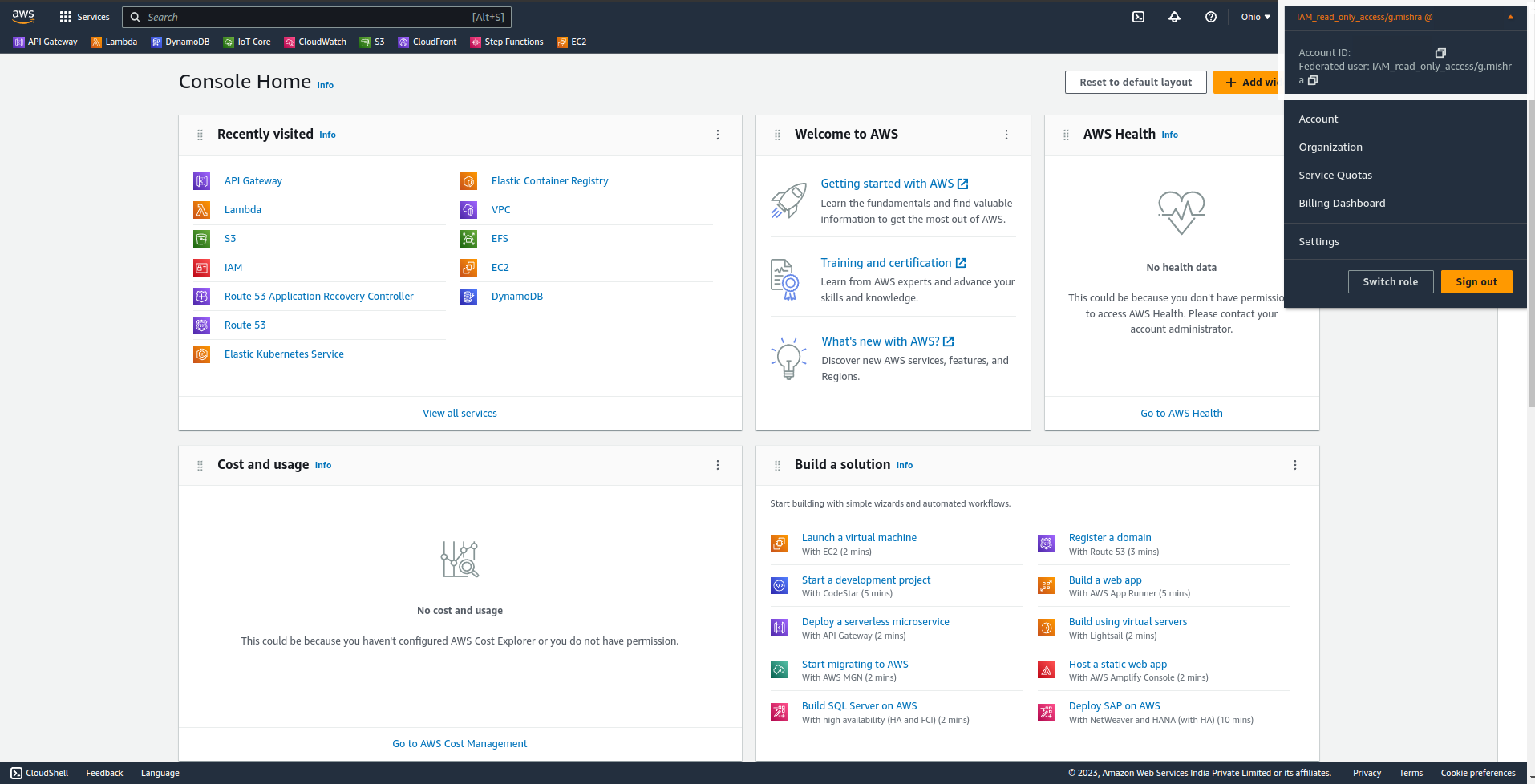
Task: Open the help question mark icon
Action: [x=1211, y=17]
